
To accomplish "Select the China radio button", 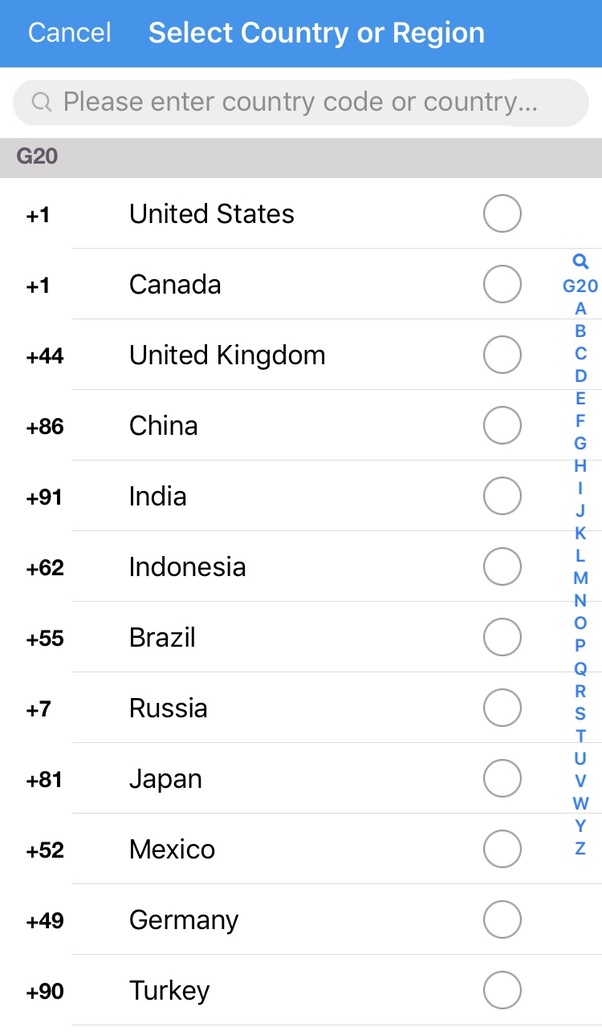I will [502, 426].
